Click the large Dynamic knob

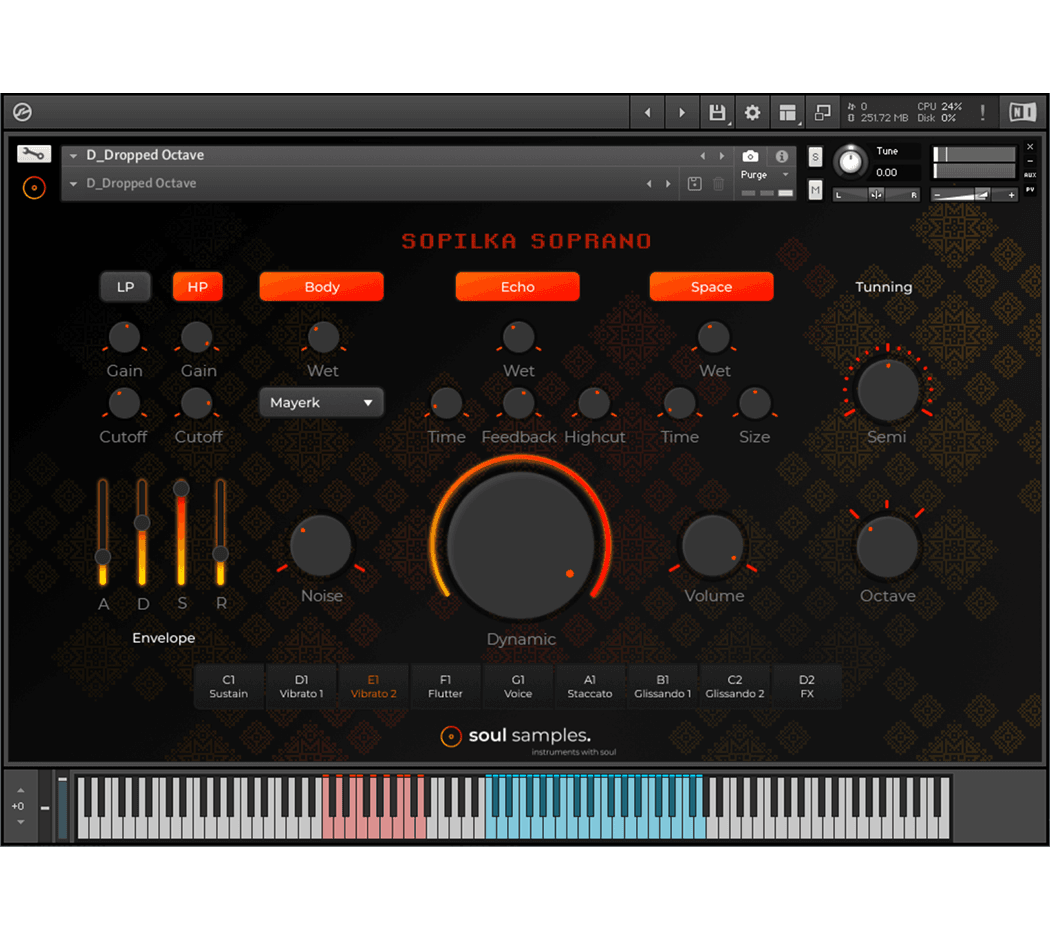tap(520, 544)
